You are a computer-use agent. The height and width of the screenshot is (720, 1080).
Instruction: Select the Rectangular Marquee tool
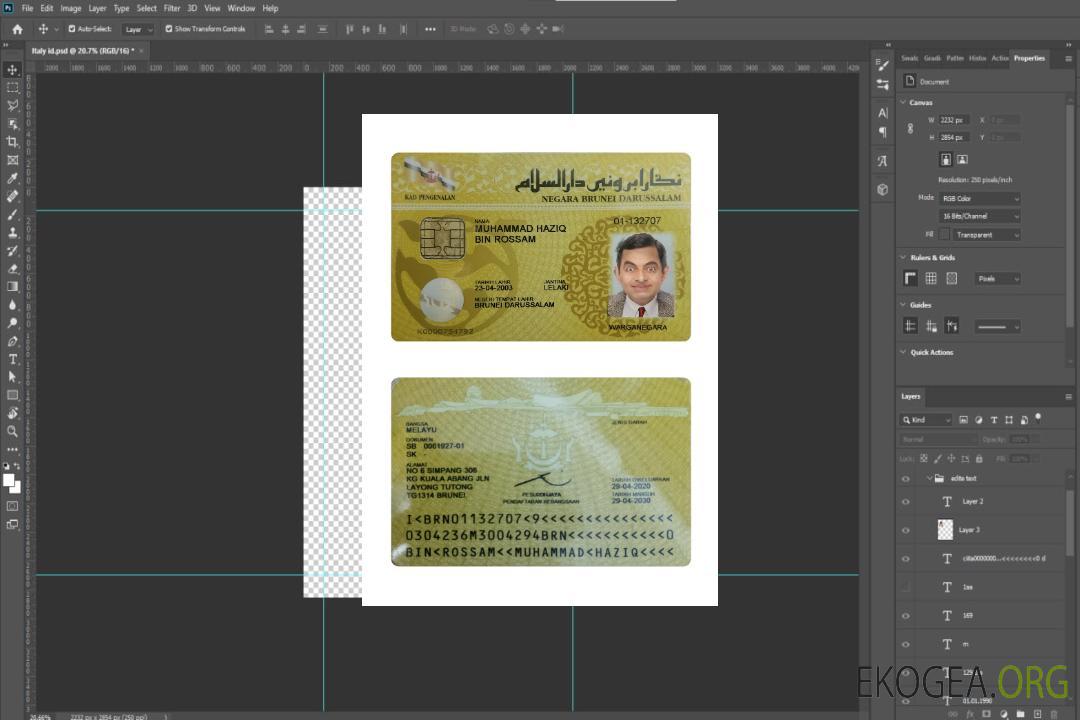pyautogui.click(x=12, y=88)
